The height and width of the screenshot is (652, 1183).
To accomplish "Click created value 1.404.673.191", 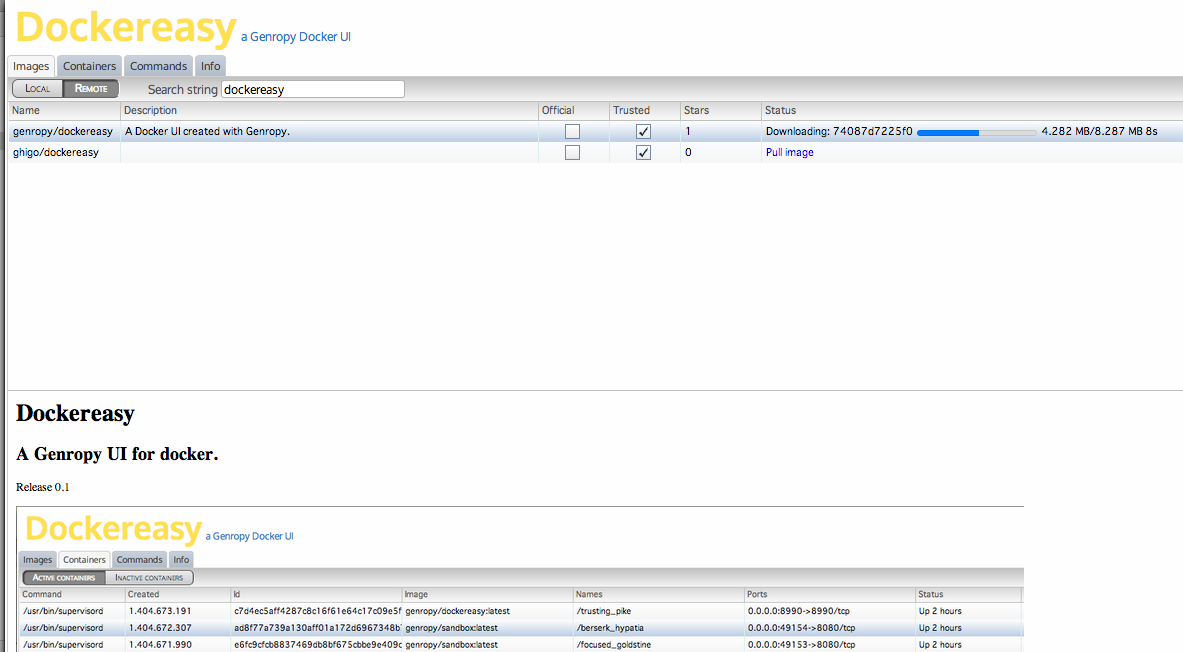I will pyautogui.click(x=160, y=611).
